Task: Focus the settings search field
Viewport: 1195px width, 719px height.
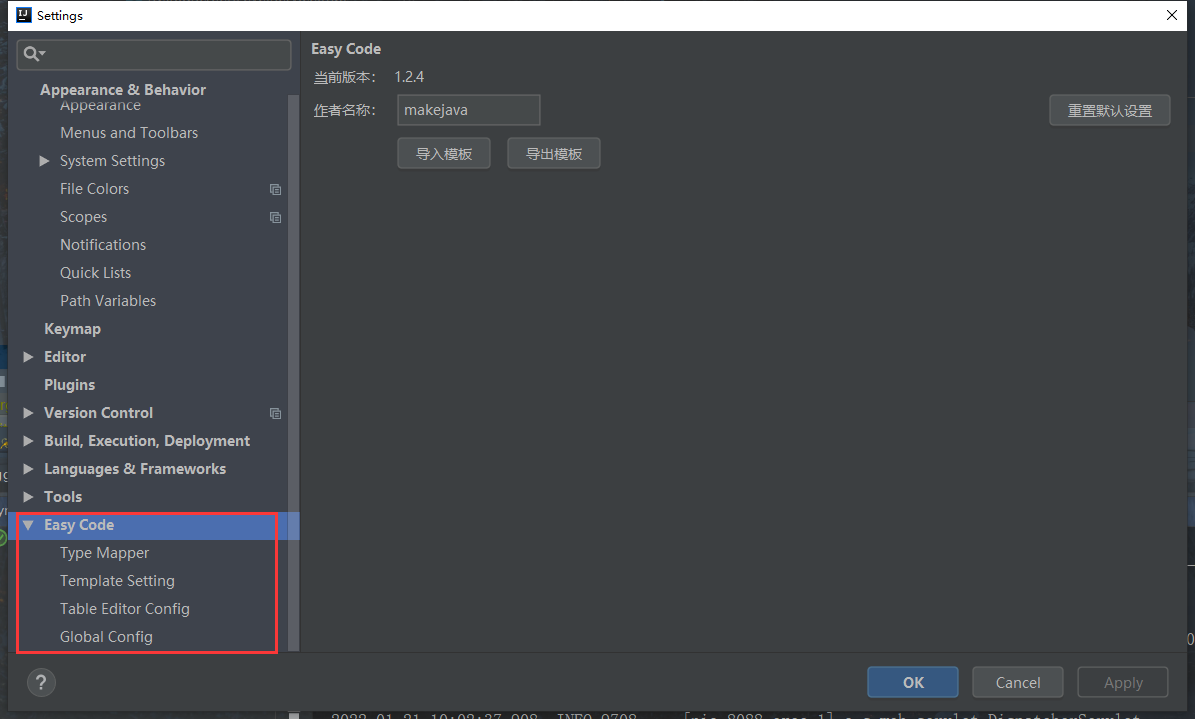Action: click(154, 55)
